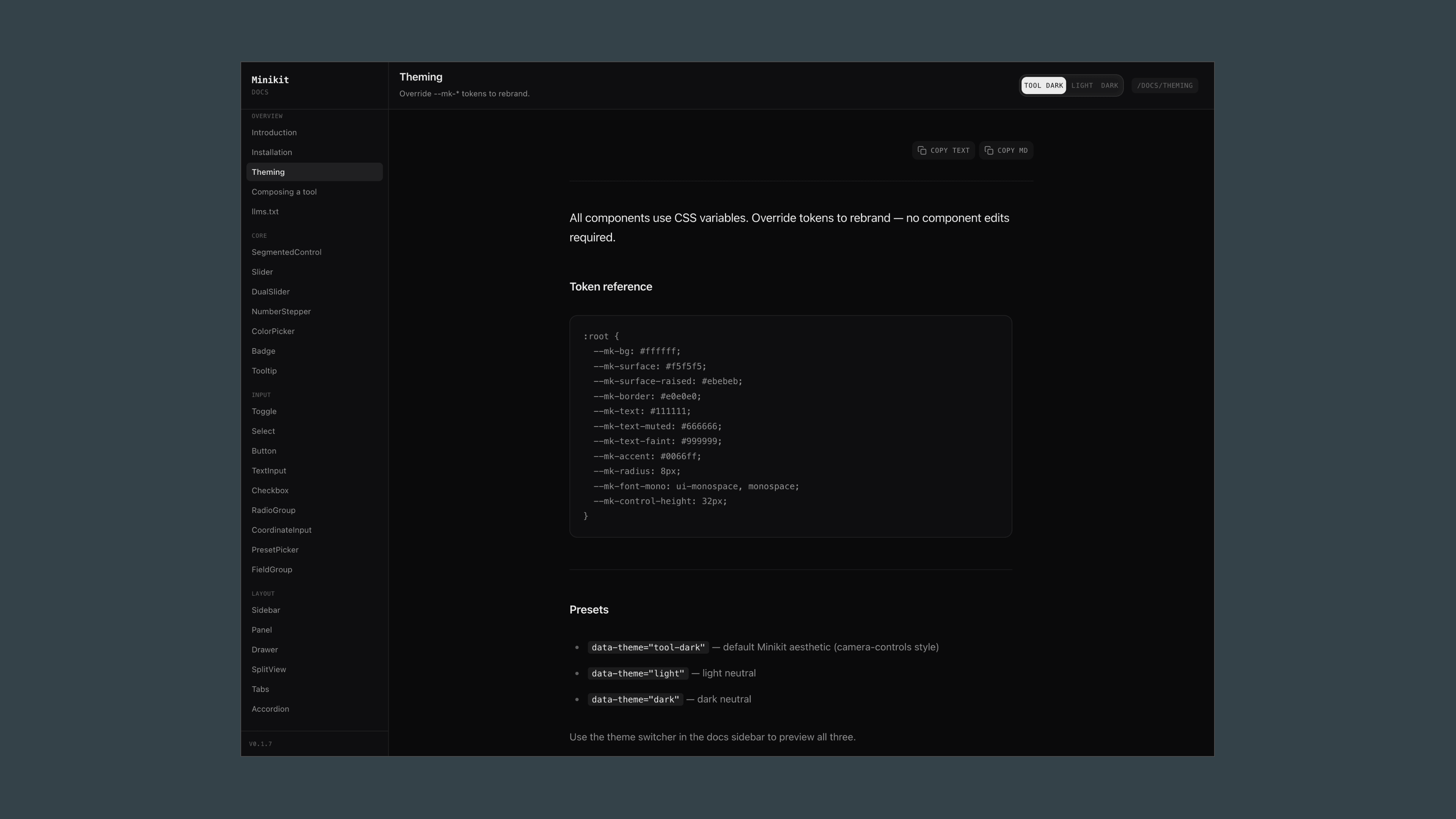Click the Token reference heading
Screen dimensions: 1456x819
pyautogui.click(x=610, y=287)
